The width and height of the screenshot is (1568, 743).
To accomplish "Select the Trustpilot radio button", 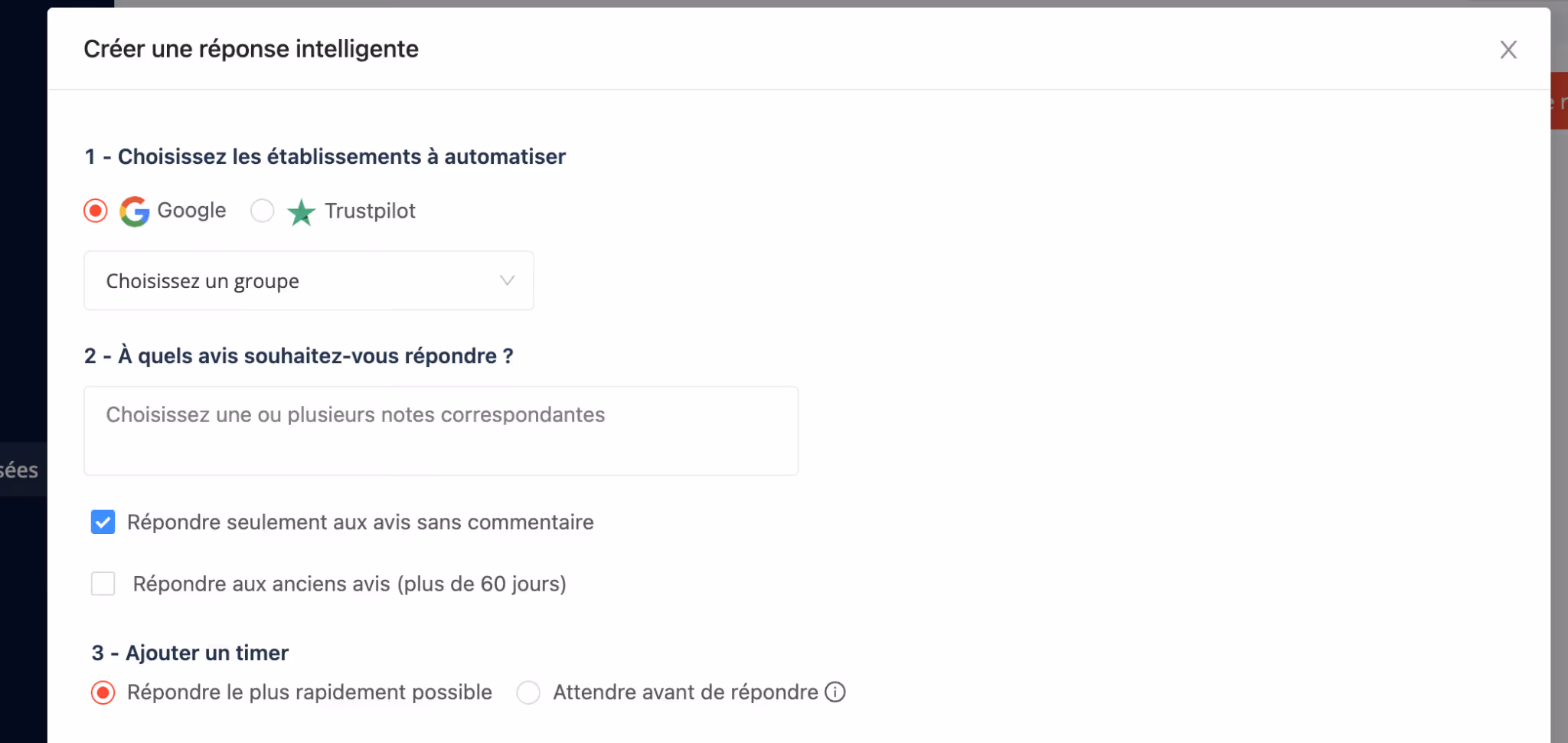I will [263, 211].
